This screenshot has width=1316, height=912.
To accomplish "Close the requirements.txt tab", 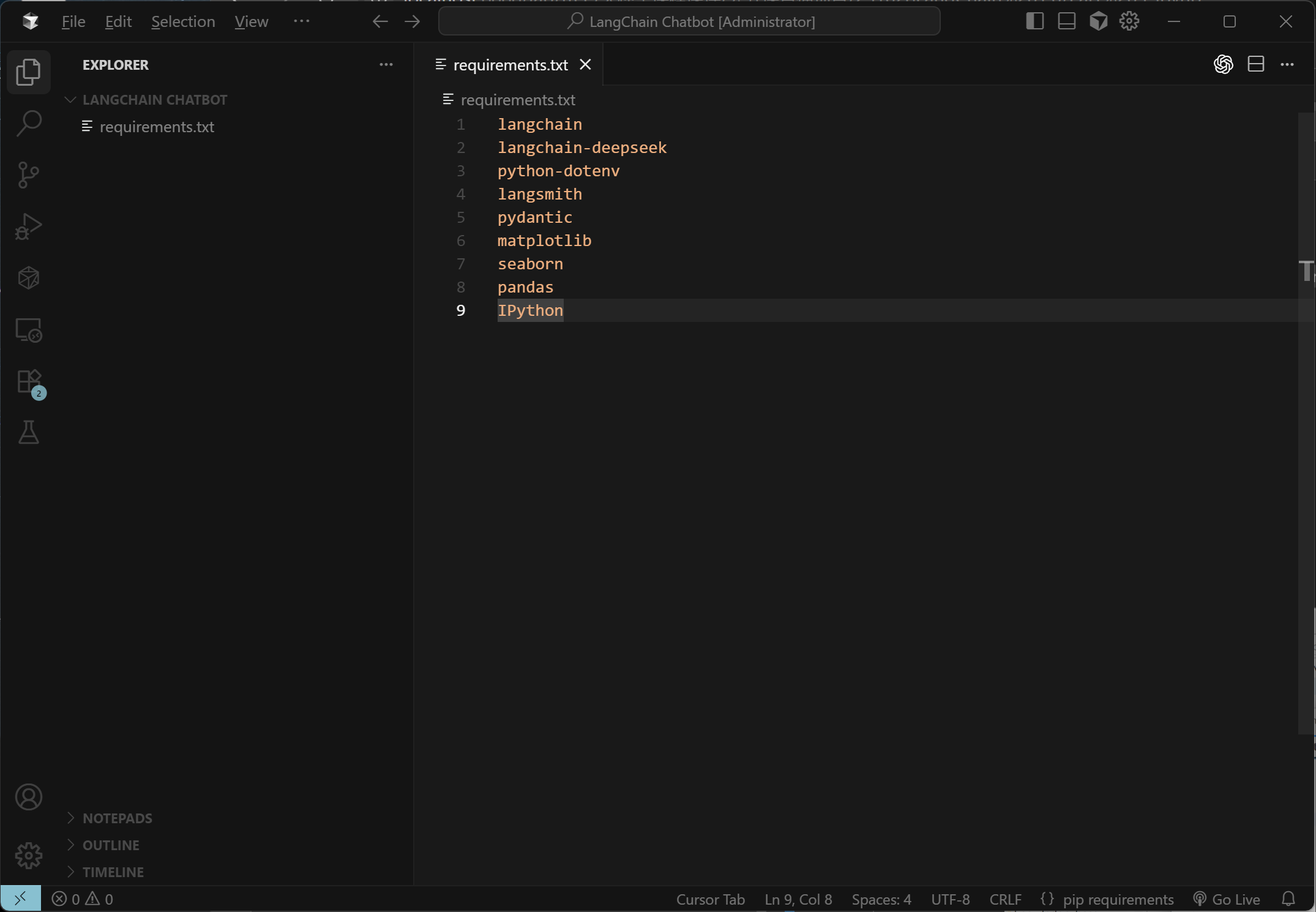I will pyautogui.click(x=586, y=64).
